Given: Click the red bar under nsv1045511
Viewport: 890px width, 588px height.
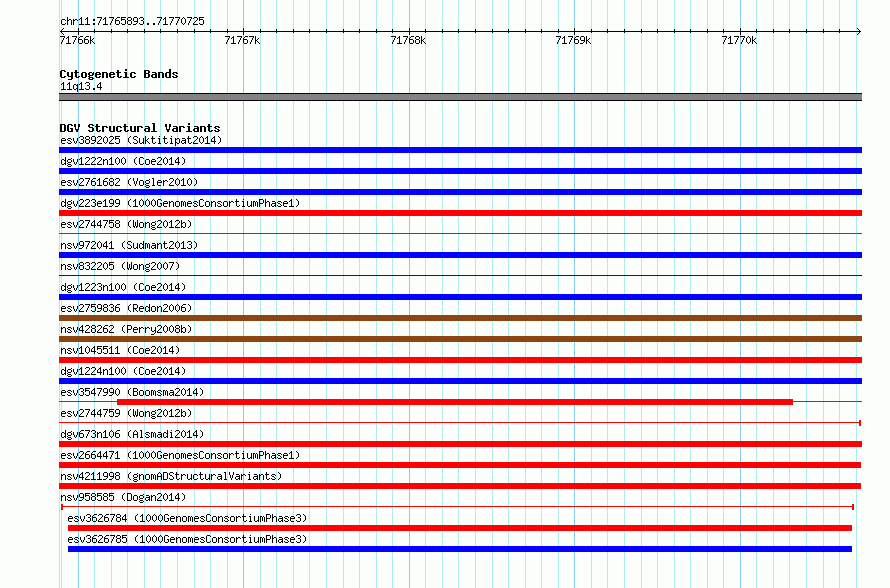Looking at the screenshot, I should tap(460, 360).
